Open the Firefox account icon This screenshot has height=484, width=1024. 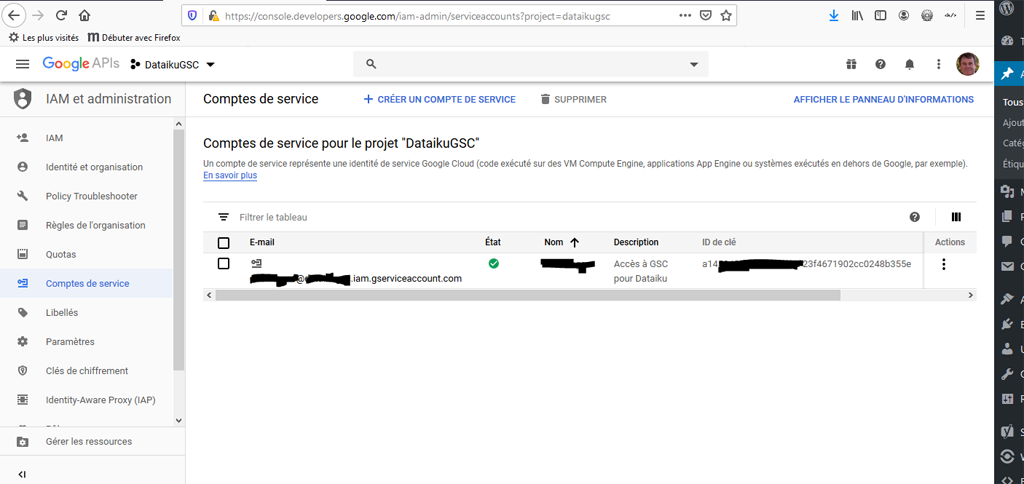tap(904, 16)
